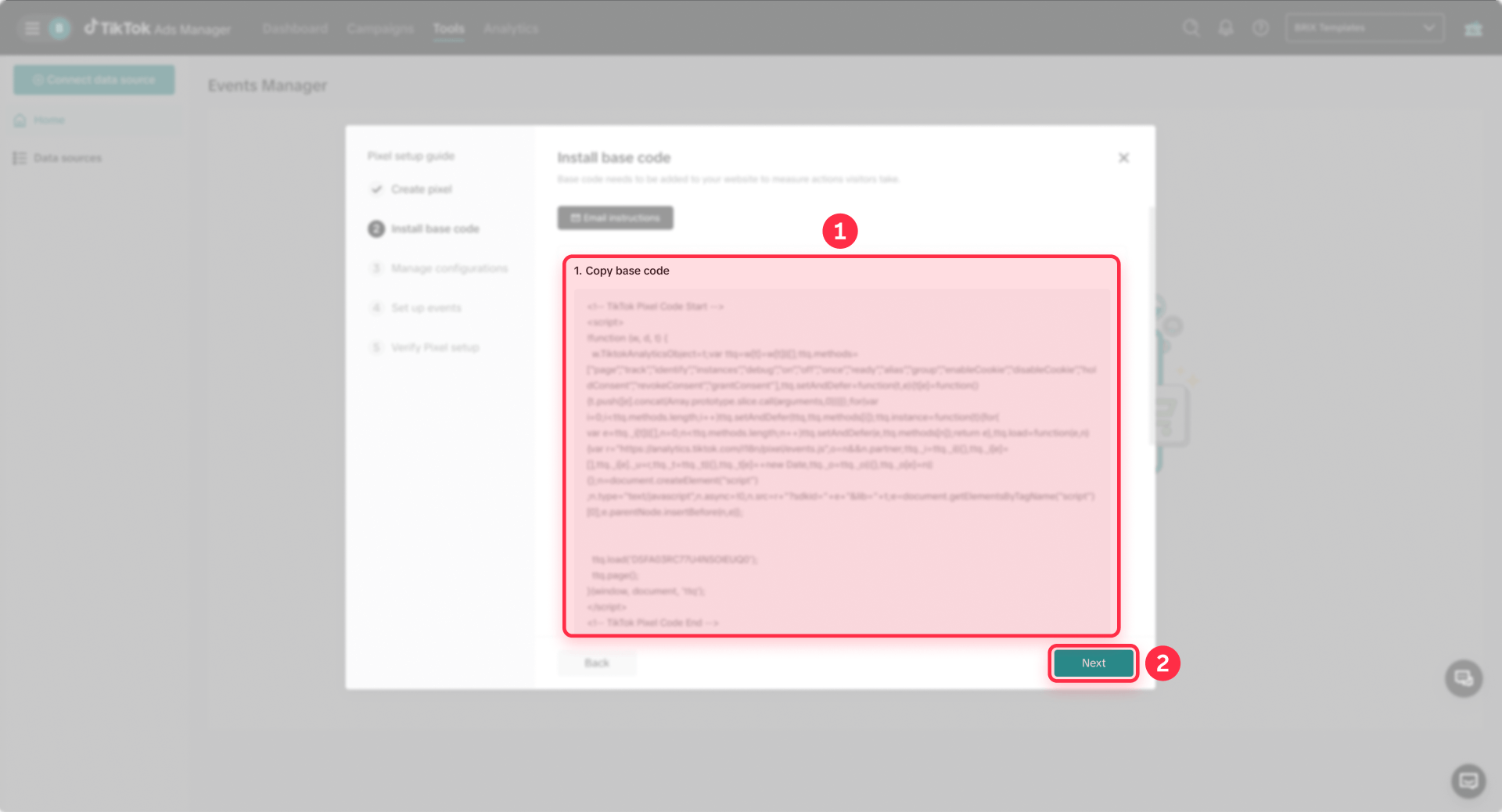Screen dimensions: 1502x812
Task: Click the round account avatar icon
Action: (x=59, y=28)
